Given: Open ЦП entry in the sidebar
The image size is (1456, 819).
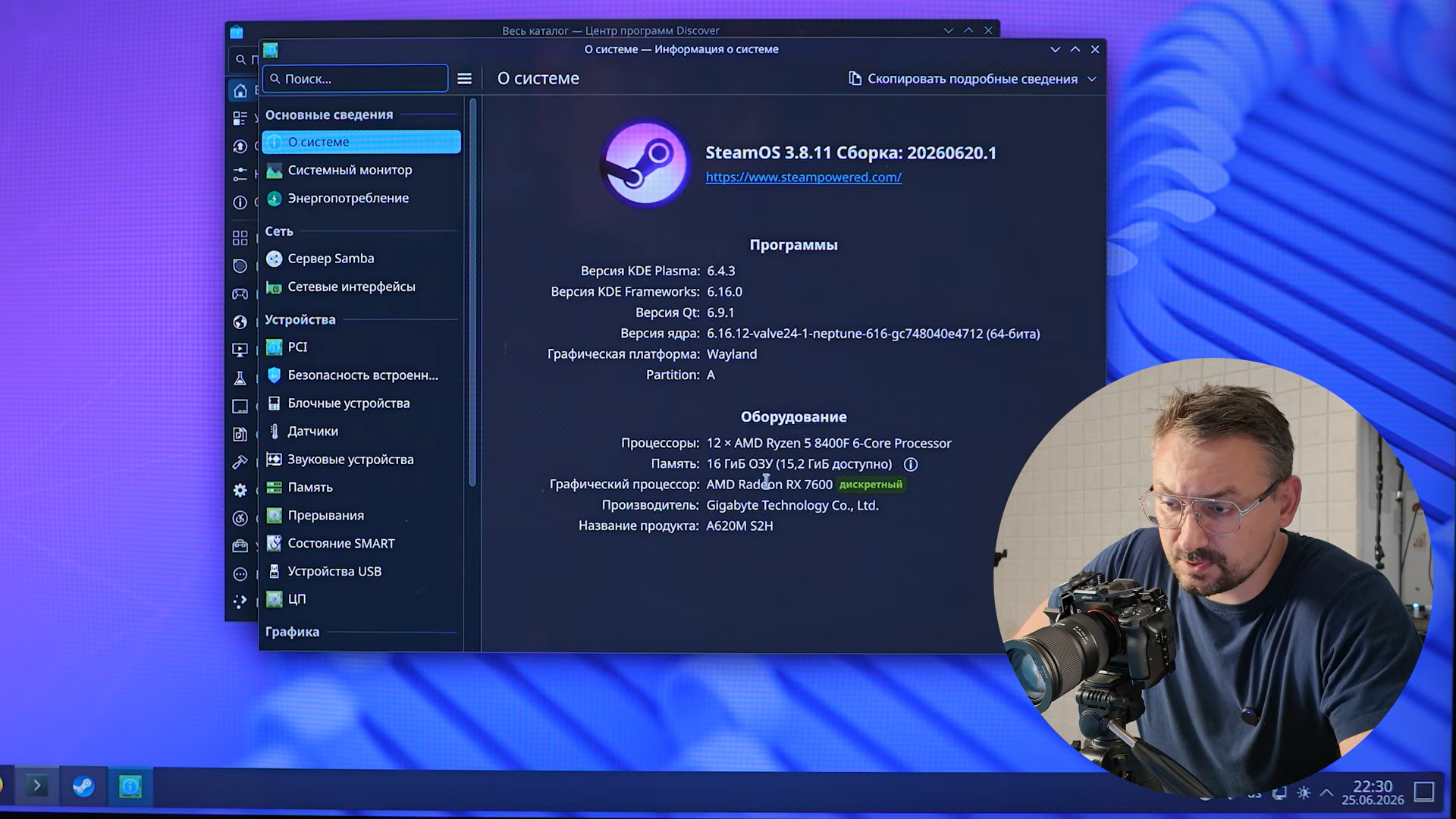Looking at the screenshot, I should tap(361, 599).
